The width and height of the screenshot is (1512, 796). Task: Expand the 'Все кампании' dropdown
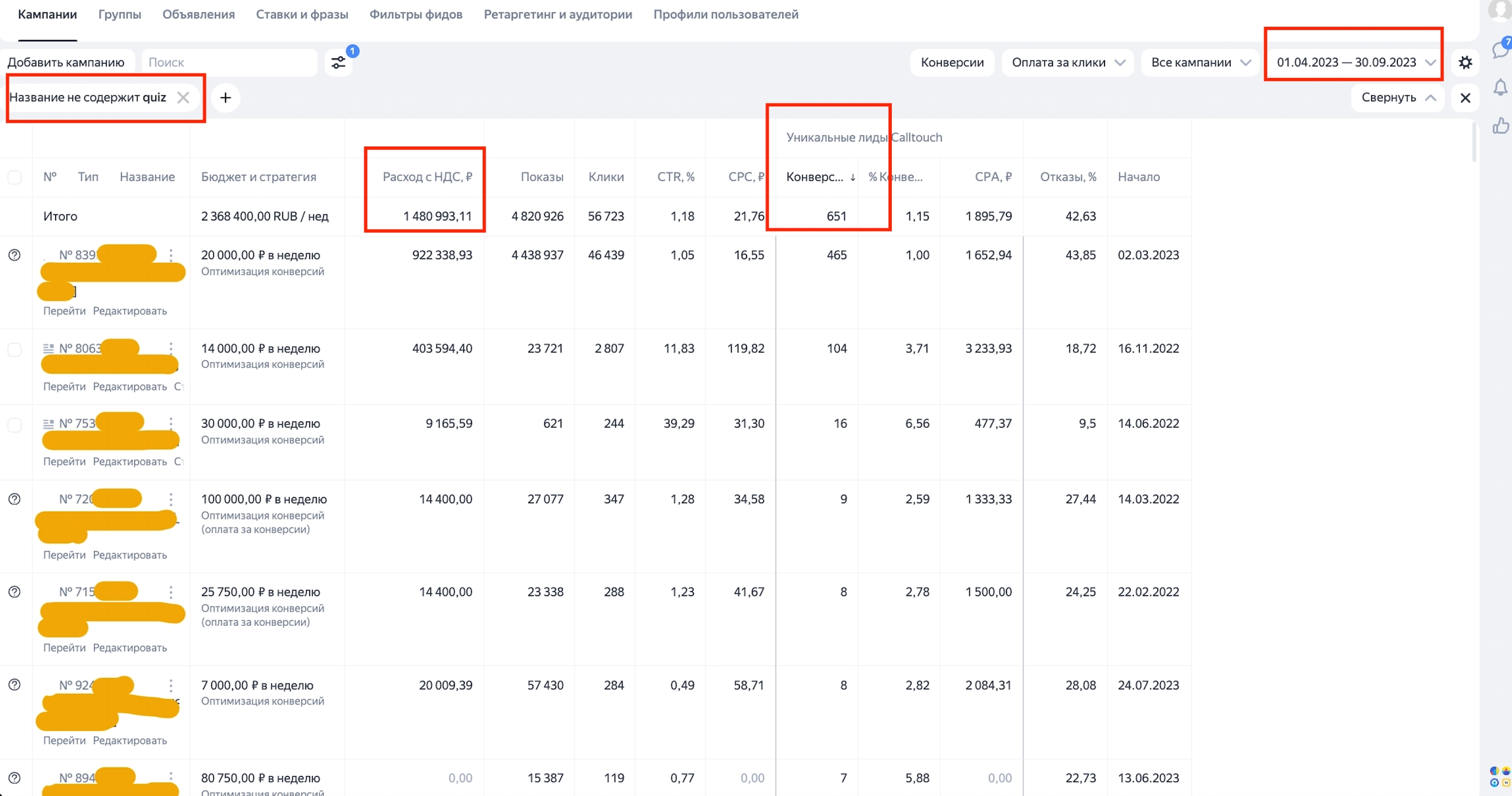(x=1201, y=62)
